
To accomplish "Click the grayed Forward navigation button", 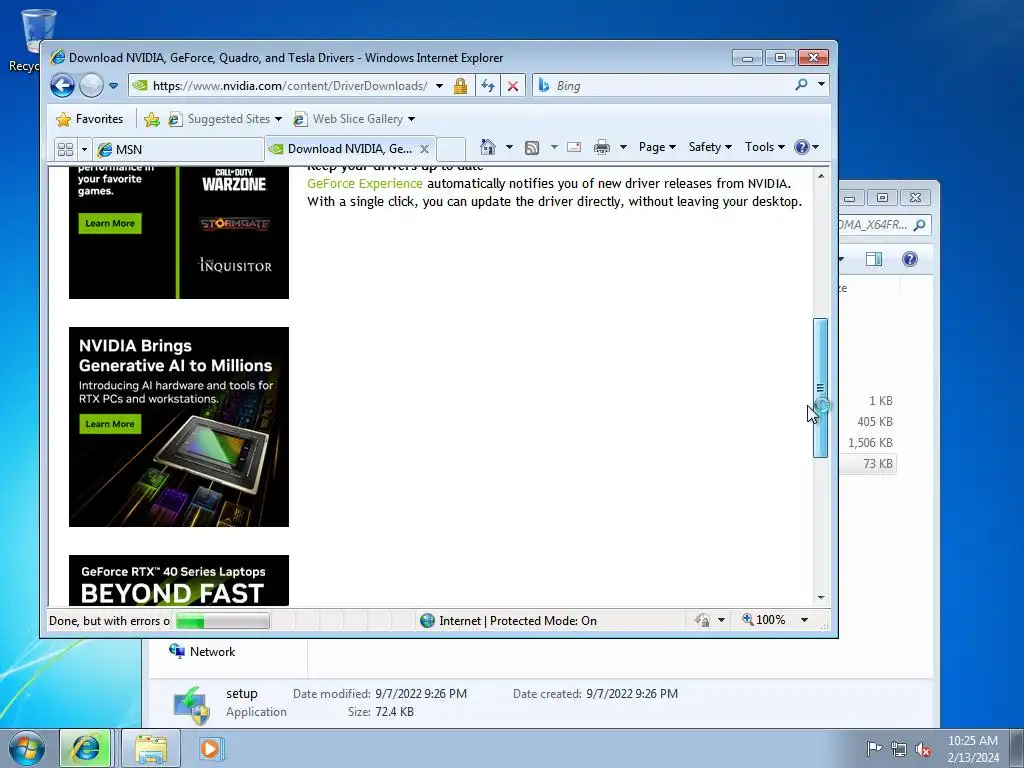I will (91, 86).
